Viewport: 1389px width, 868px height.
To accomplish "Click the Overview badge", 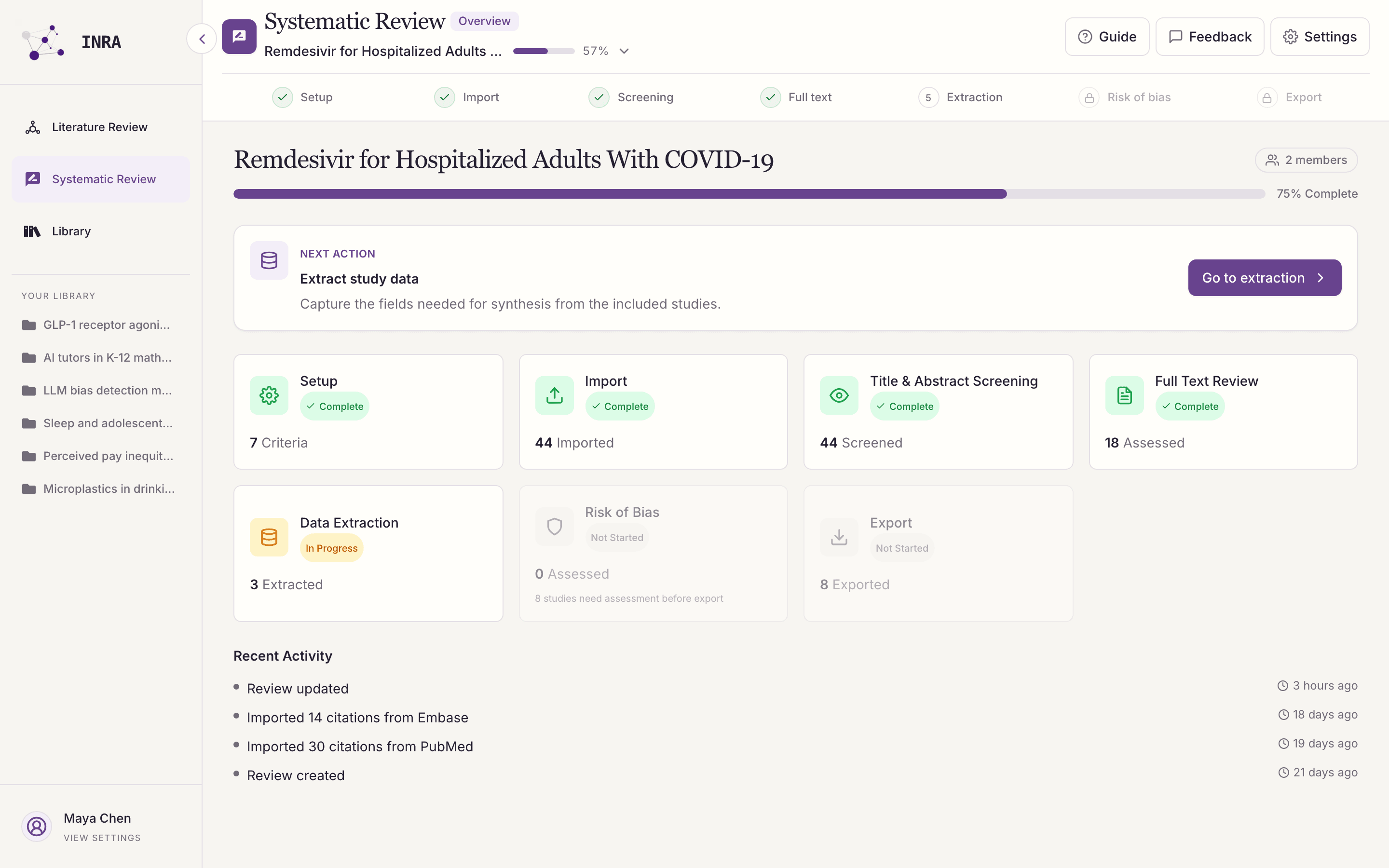I will 484,21.
